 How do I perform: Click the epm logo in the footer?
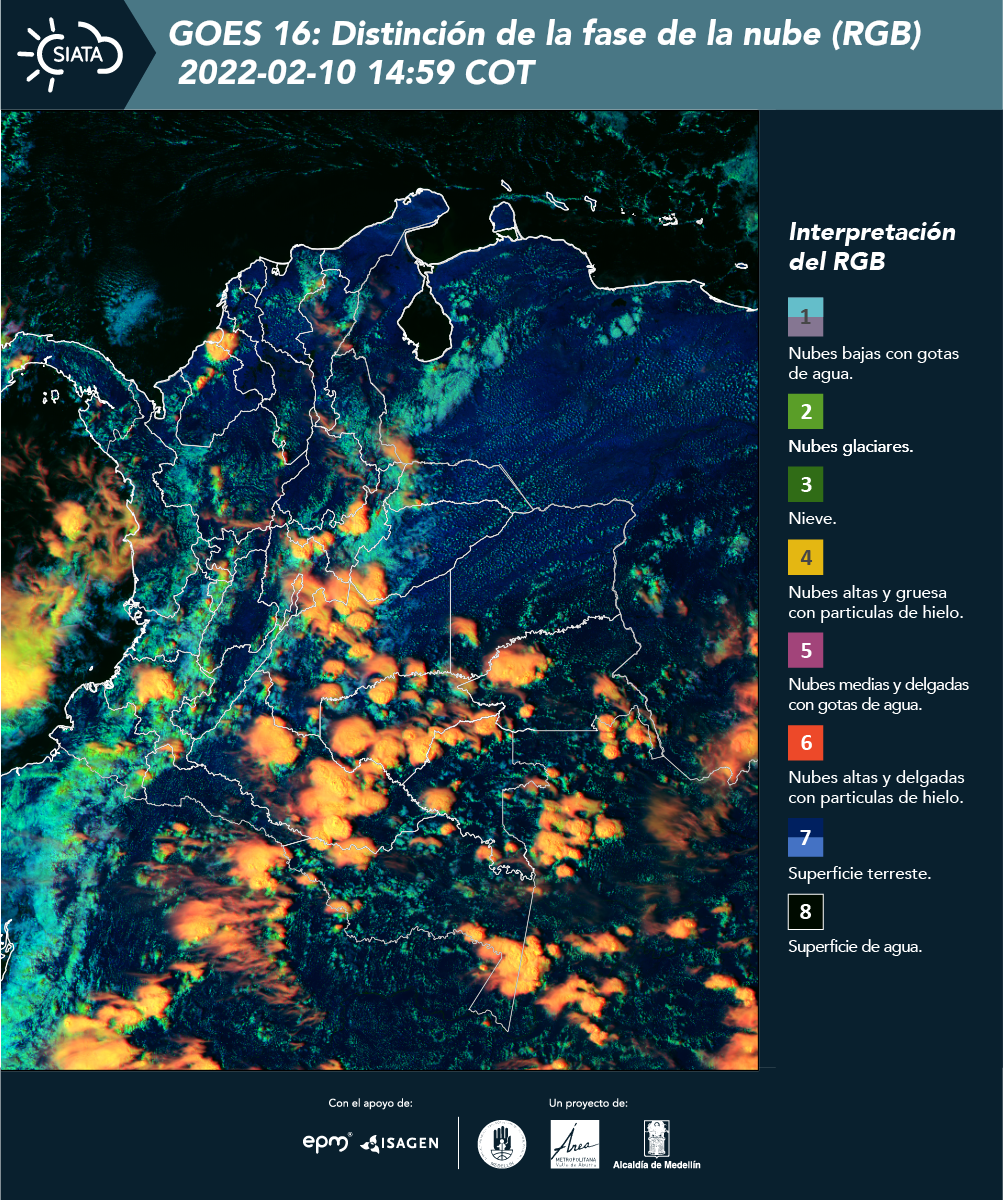point(328,1141)
